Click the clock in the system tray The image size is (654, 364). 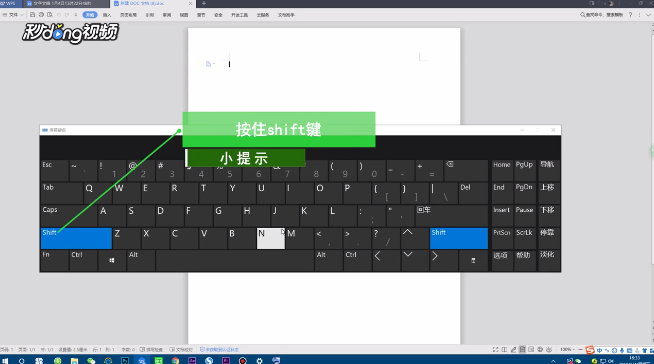634,360
